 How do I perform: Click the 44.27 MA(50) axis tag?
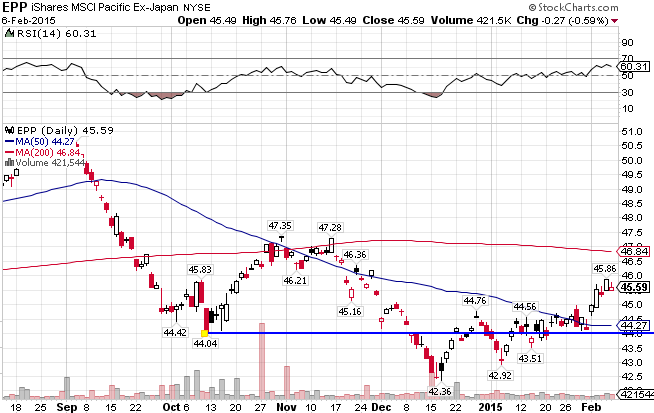pyautogui.click(x=634, y=325)
